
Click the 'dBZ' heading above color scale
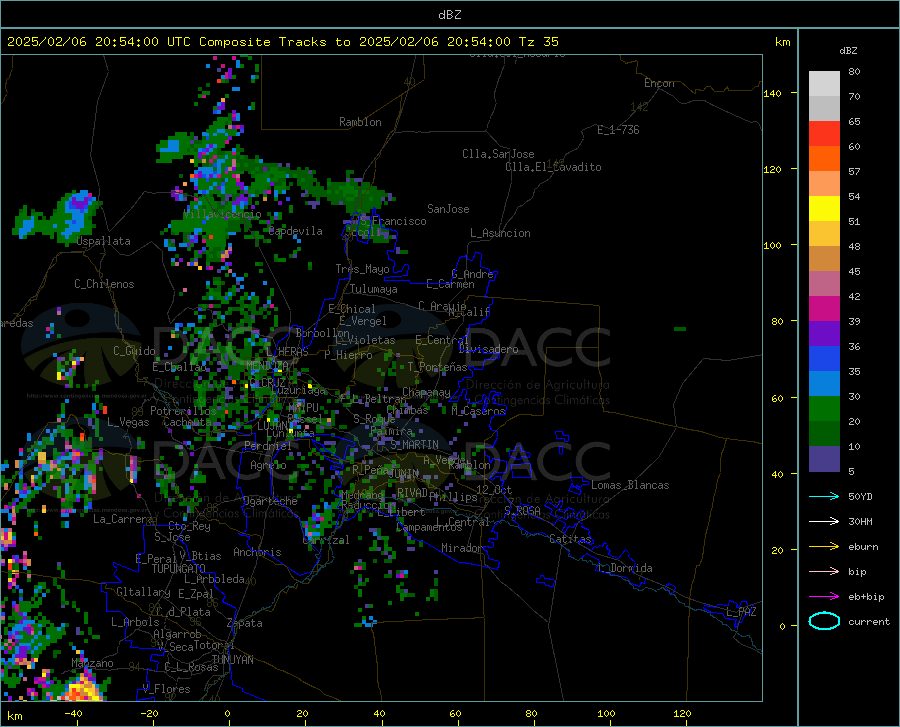click(848, 50)
